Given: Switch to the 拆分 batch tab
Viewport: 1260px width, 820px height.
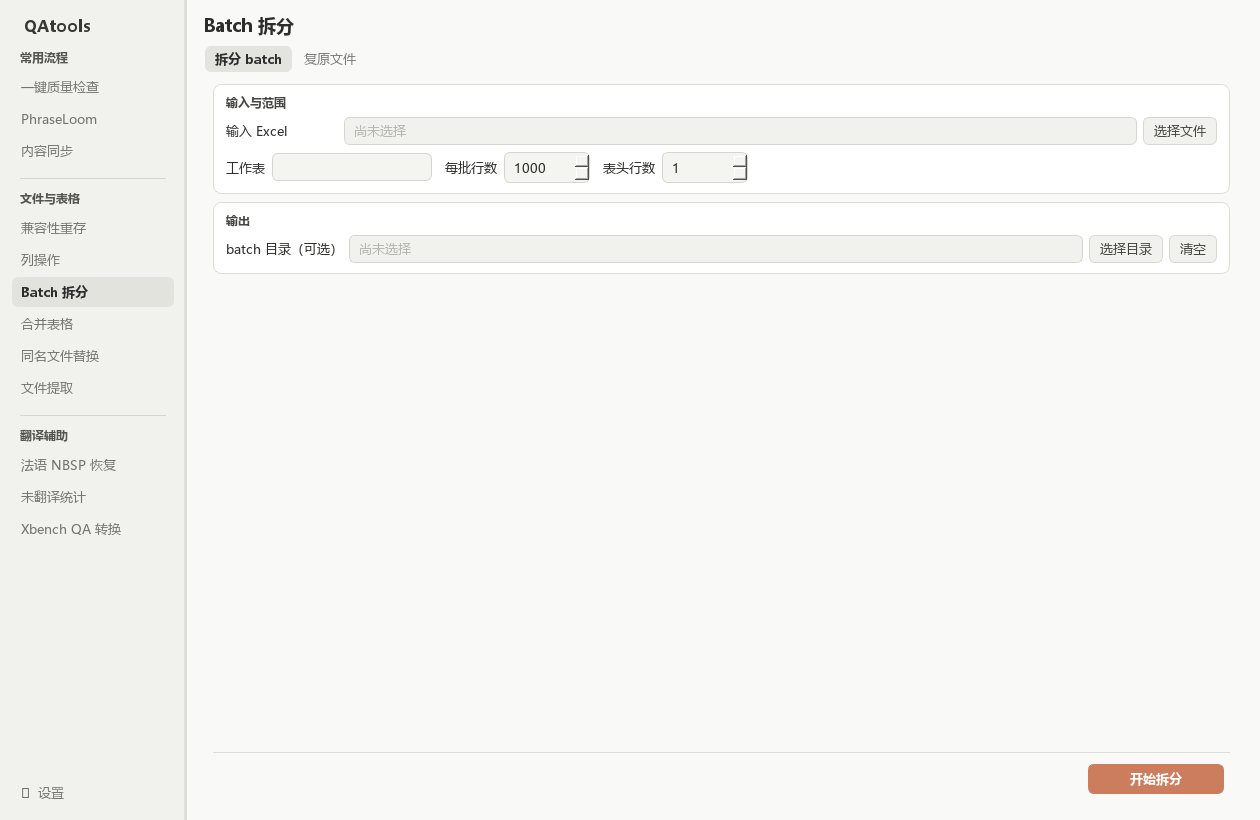Looking at the screenshot, I should [x=248, y=59].
